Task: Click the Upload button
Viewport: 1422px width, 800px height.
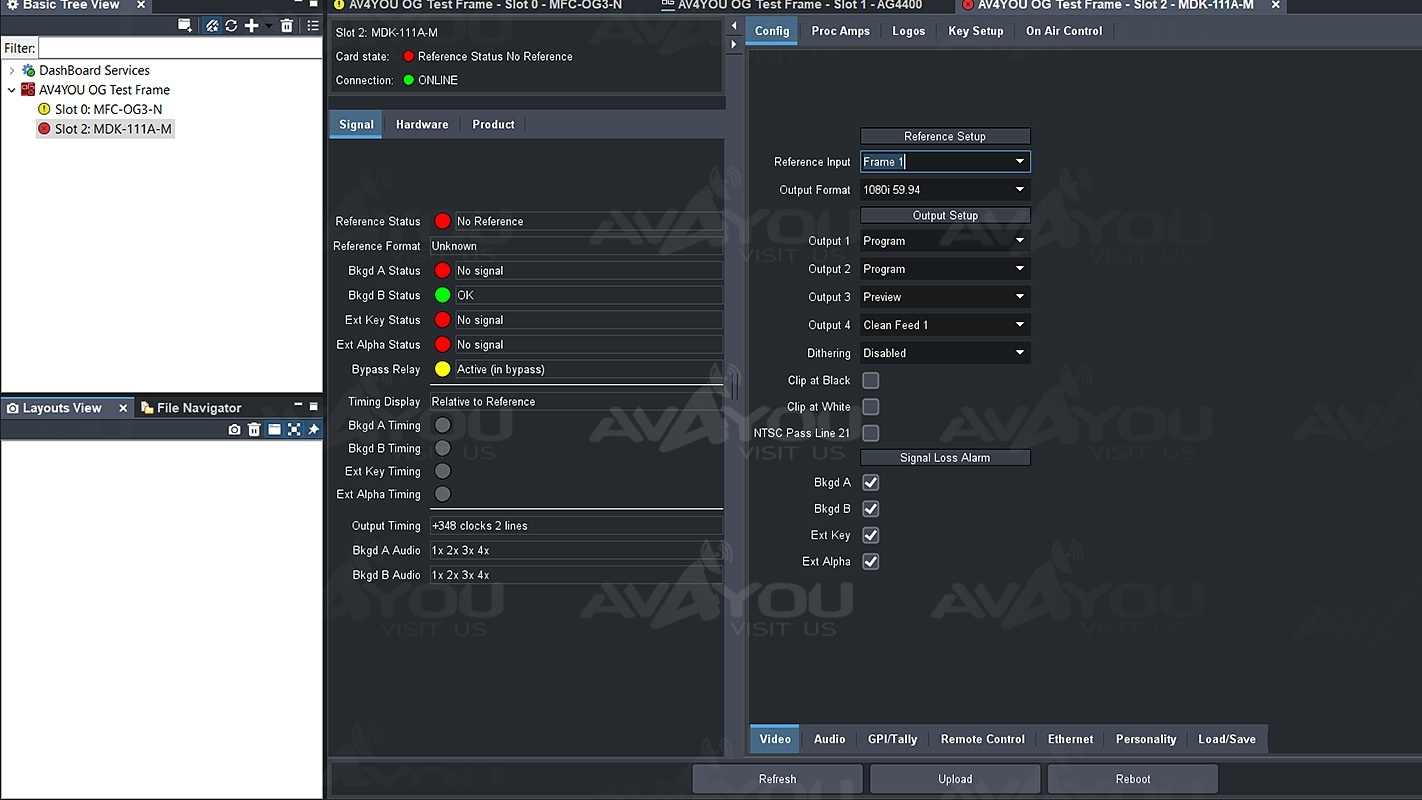Action: [954, 779]
